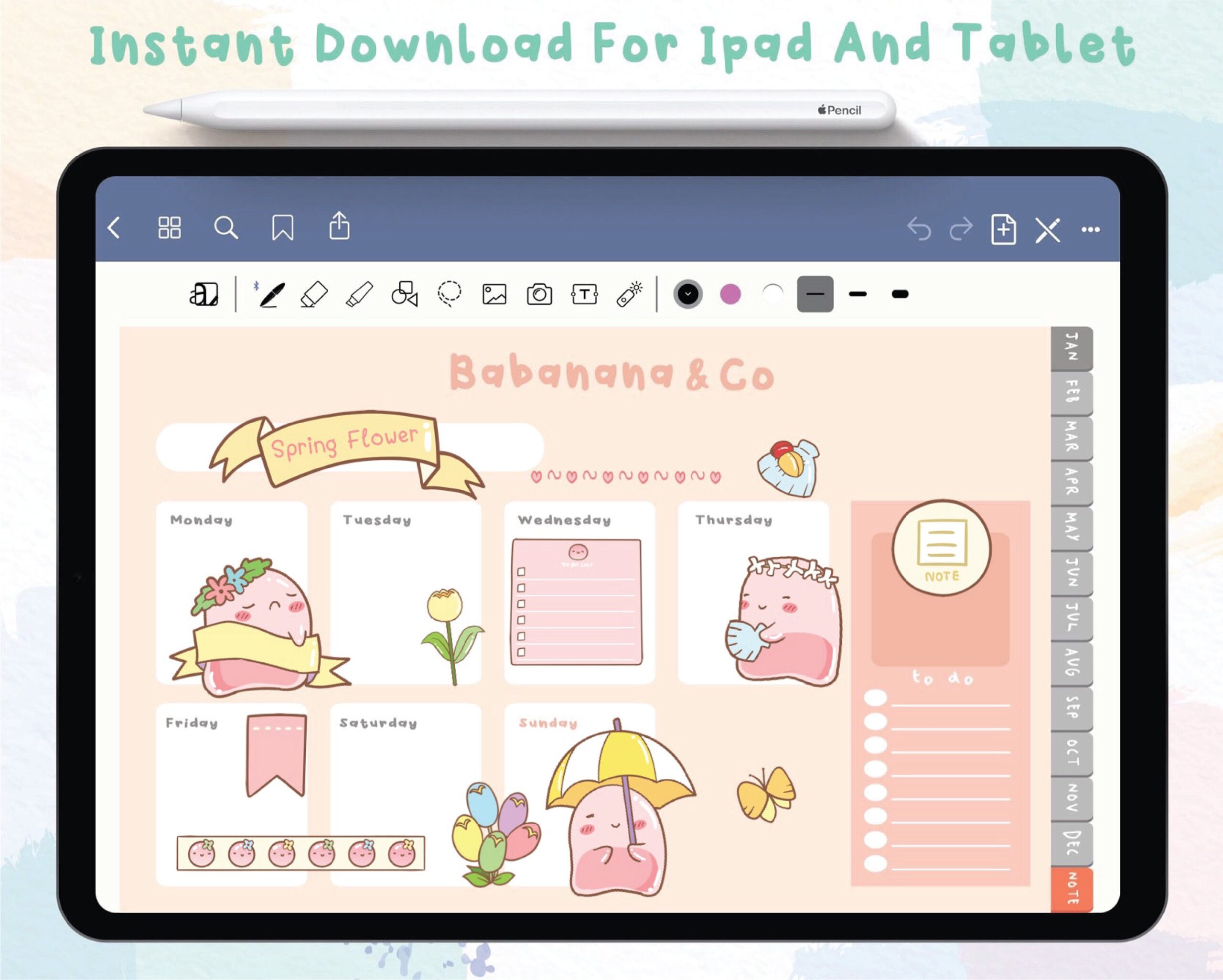Insert an image with picture tool
This screenshot has width=1223, height=980.
pos(494,294)
